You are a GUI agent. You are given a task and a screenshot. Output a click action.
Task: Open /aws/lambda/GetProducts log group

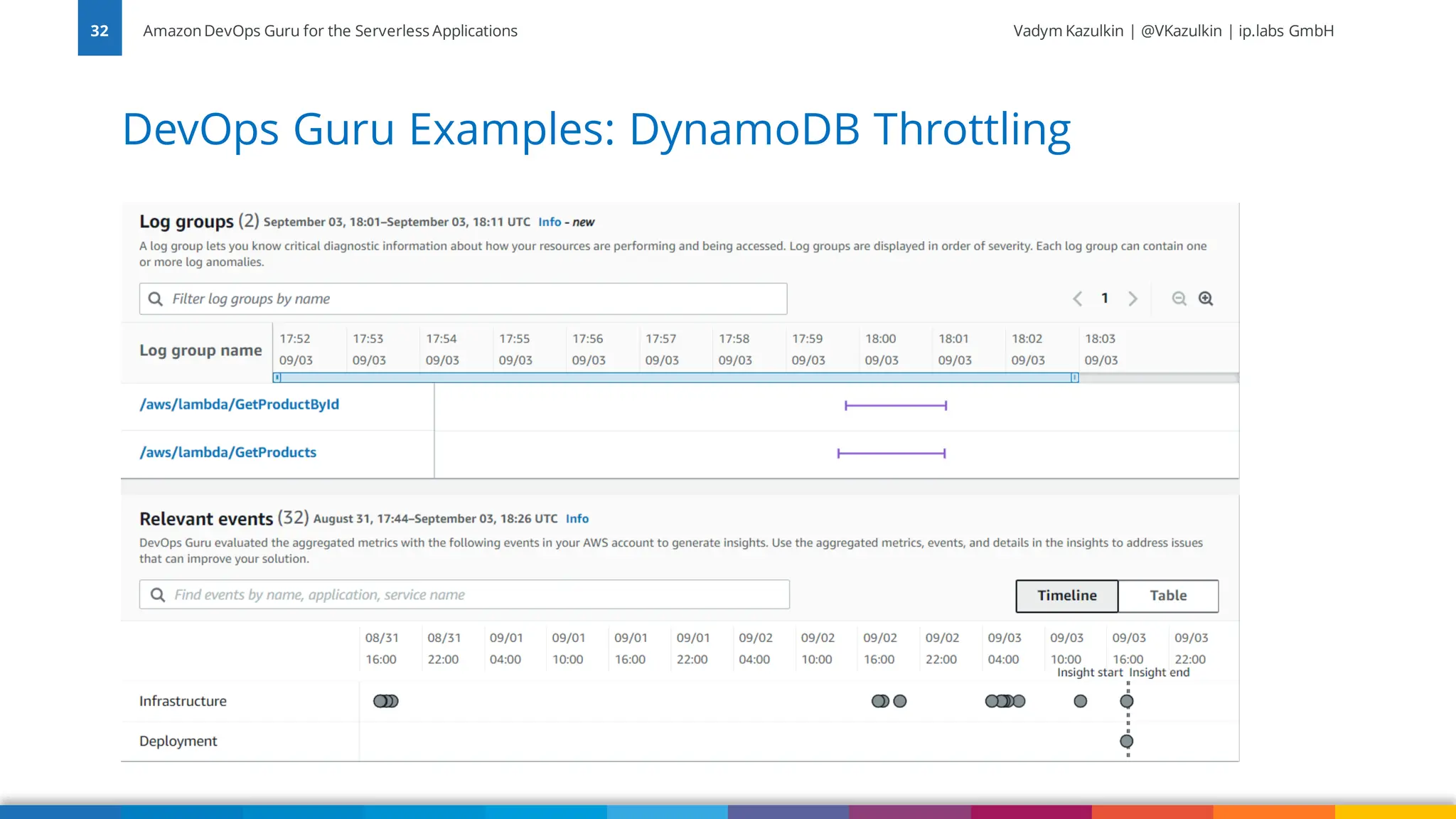point(227,453)
